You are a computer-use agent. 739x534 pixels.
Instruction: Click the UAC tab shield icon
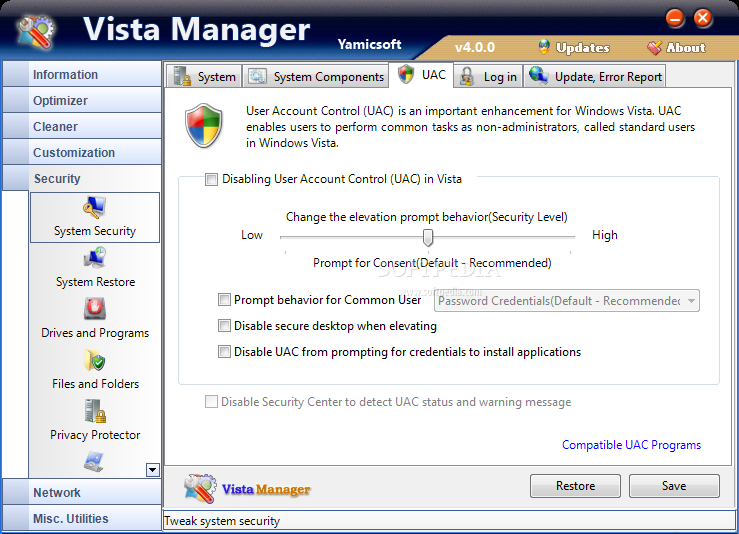406,74
